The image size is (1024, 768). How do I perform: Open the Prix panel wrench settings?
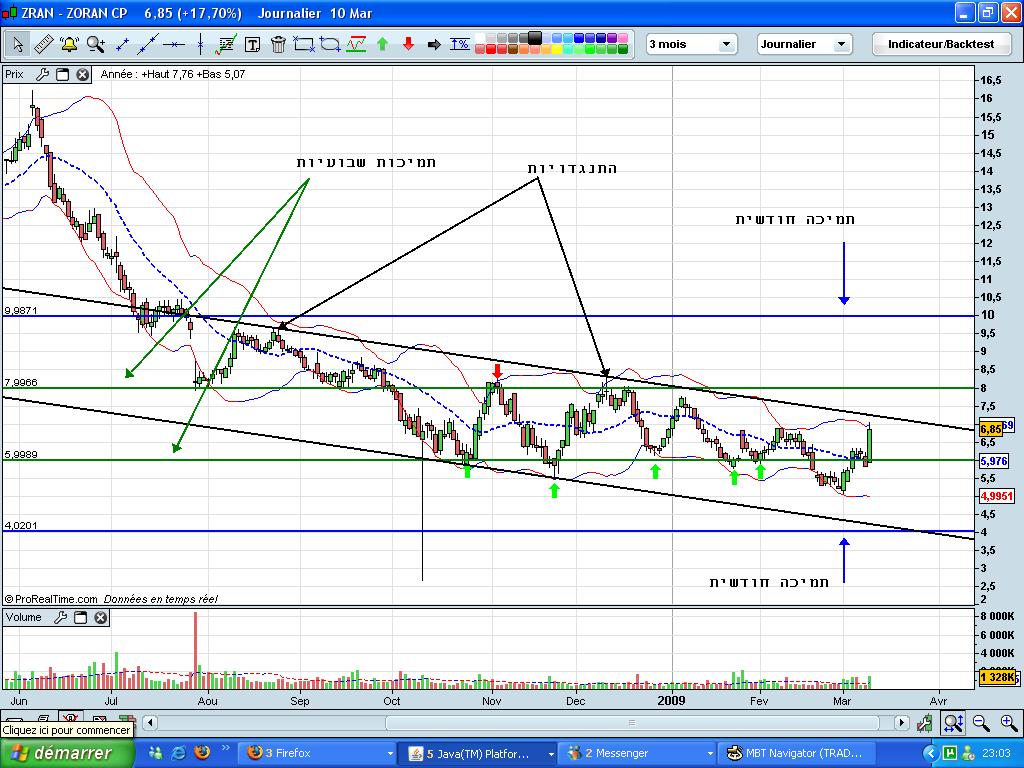(x=42, y=74)
